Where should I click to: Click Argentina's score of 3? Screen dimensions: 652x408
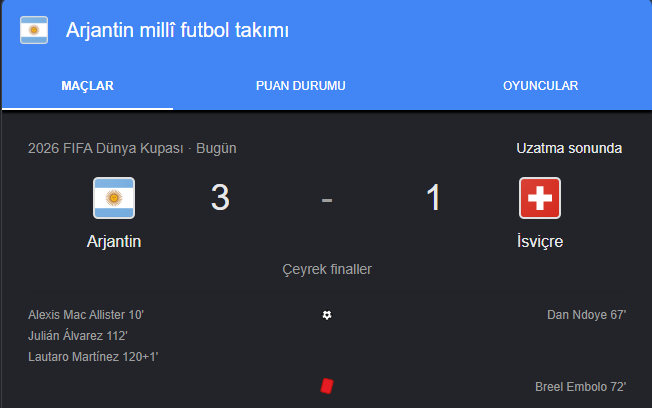point(220,198)
